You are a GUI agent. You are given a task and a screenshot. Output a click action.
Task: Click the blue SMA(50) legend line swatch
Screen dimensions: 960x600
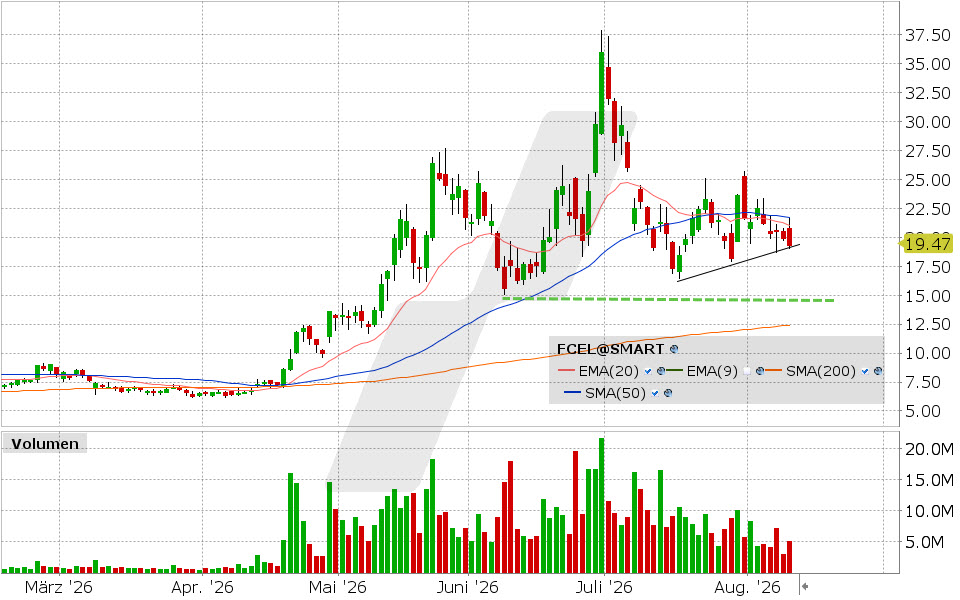click(x=572, y=392)
